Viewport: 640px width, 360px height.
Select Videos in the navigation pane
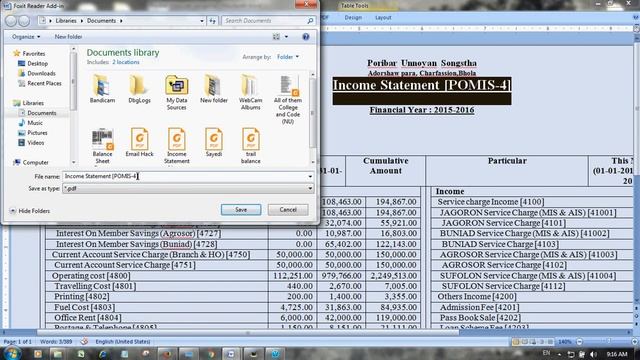click(31, 143)
